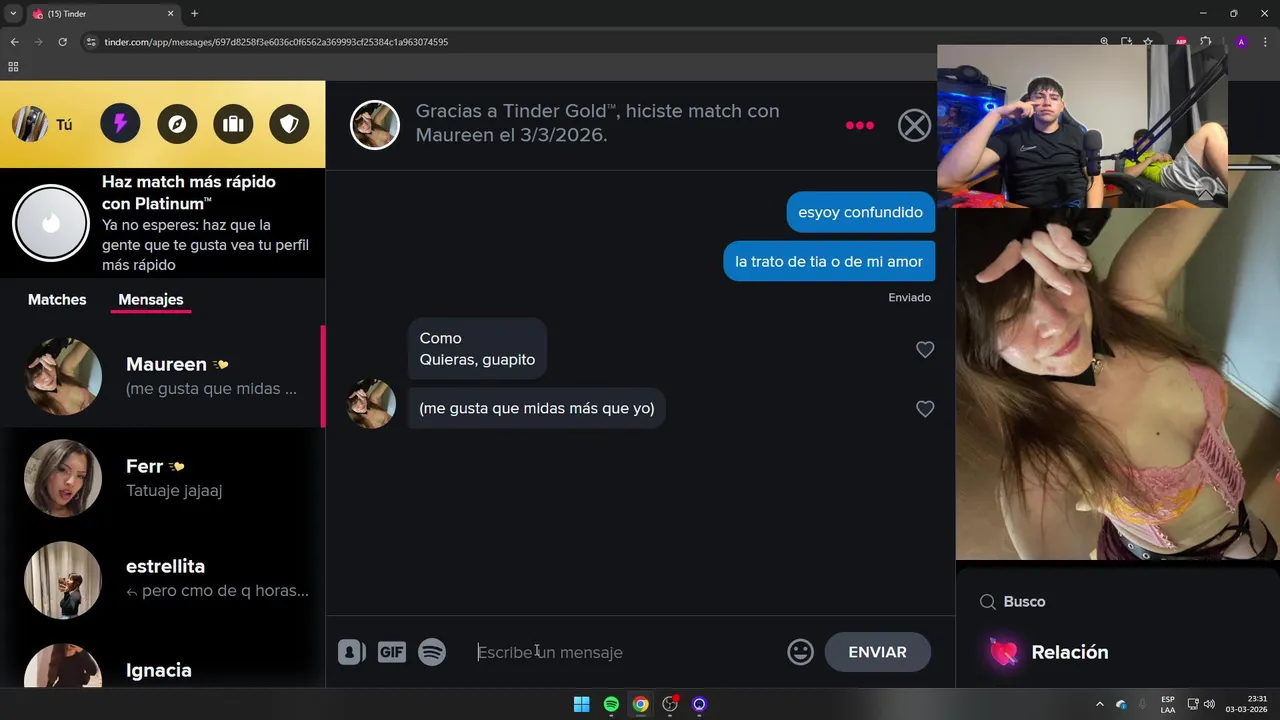The image size is (1280, 720).
Task: Reload the Tinder page
Action: pyautogui.click(x=62, y=42)
